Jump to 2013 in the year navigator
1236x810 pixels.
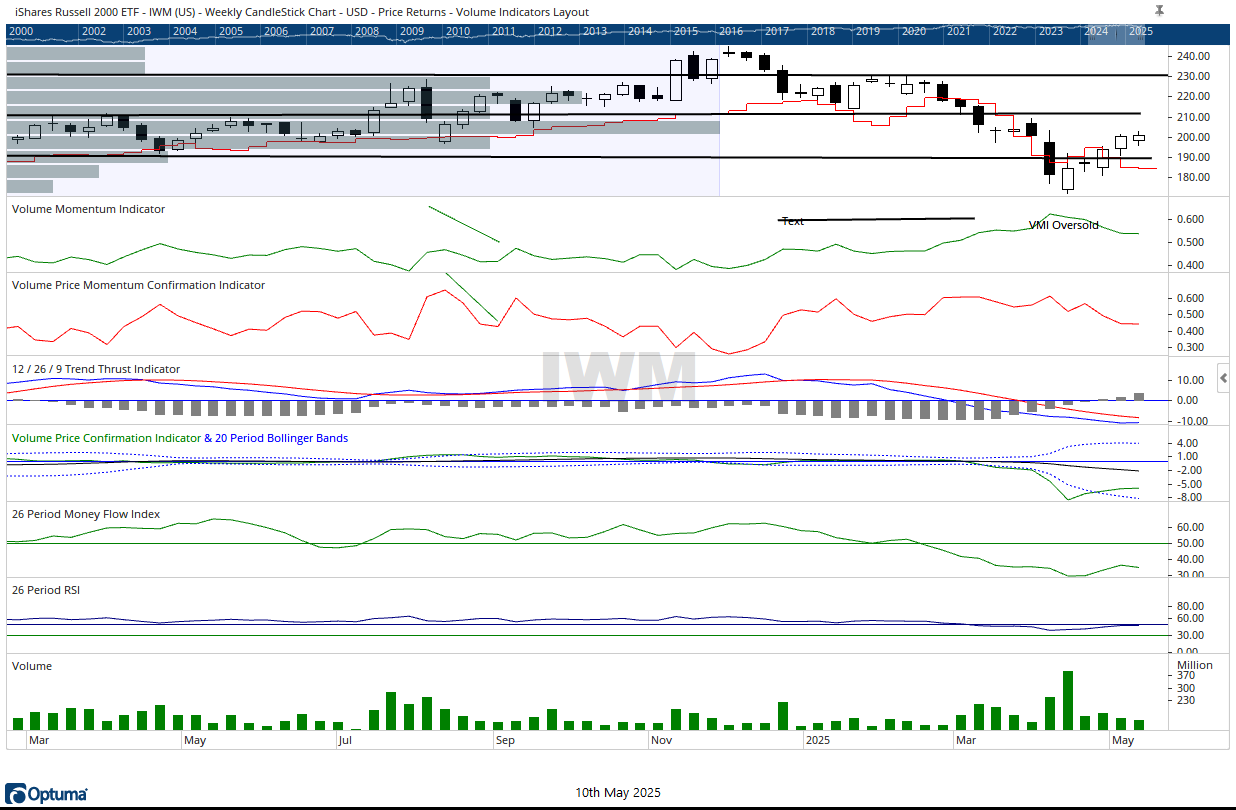click(x=594, y=31)
